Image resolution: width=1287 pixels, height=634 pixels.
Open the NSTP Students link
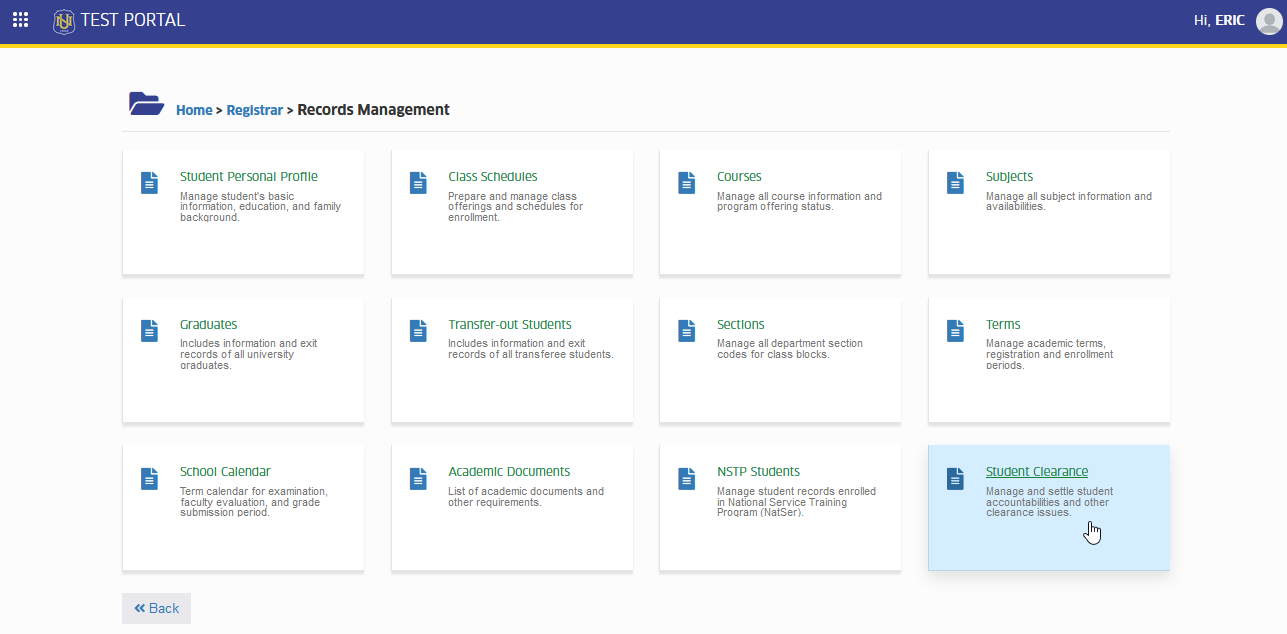click(x=758, y=472)
